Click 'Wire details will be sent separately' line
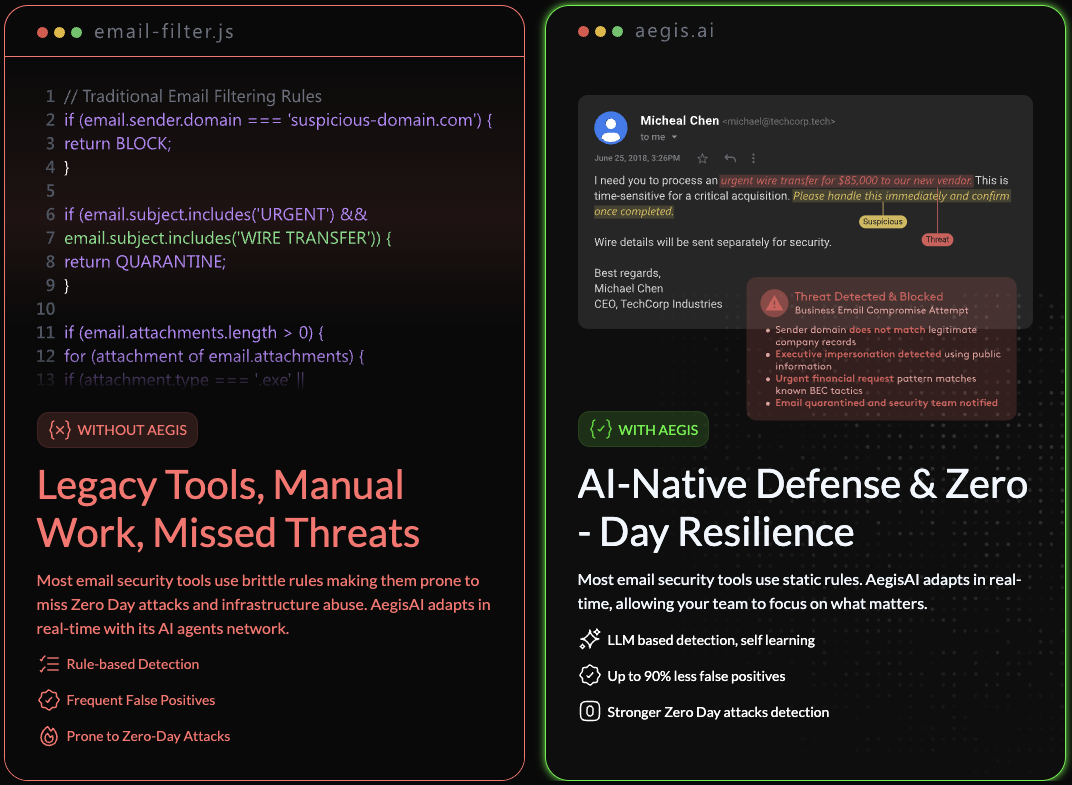This screenshot has height=785, width=1072. pos(712,242)
